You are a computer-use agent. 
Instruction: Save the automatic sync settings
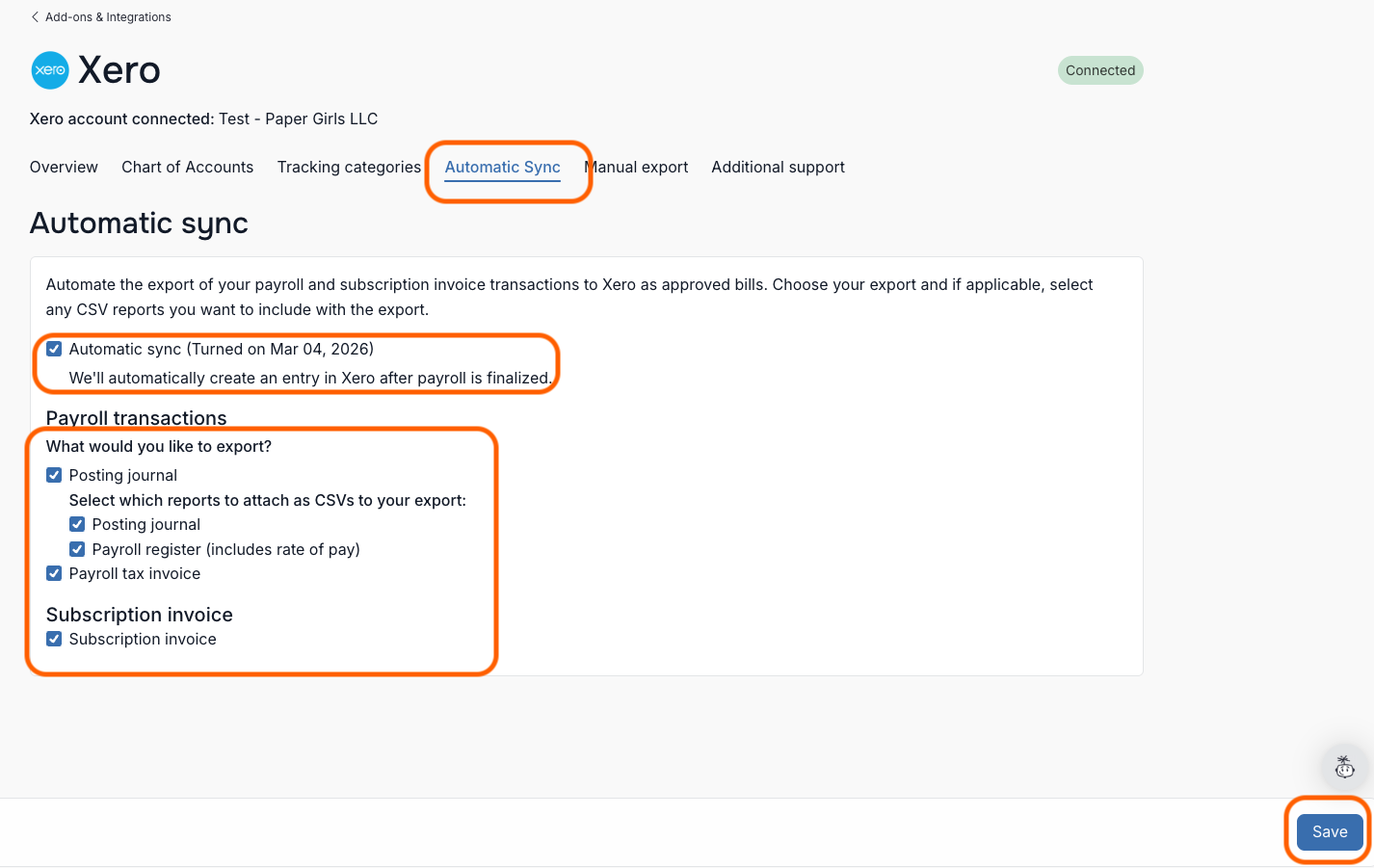(x=1330, y=832)
